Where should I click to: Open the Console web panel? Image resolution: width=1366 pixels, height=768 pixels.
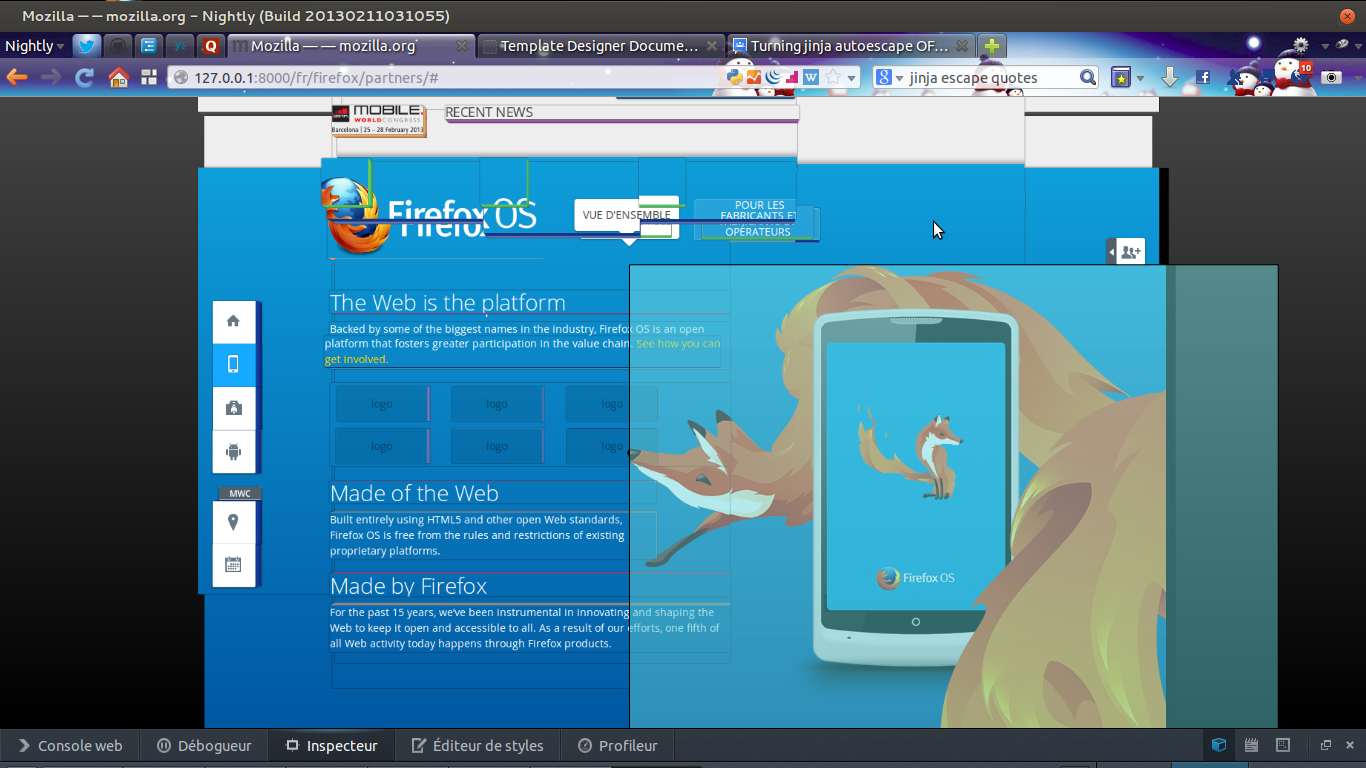(70, 745)
